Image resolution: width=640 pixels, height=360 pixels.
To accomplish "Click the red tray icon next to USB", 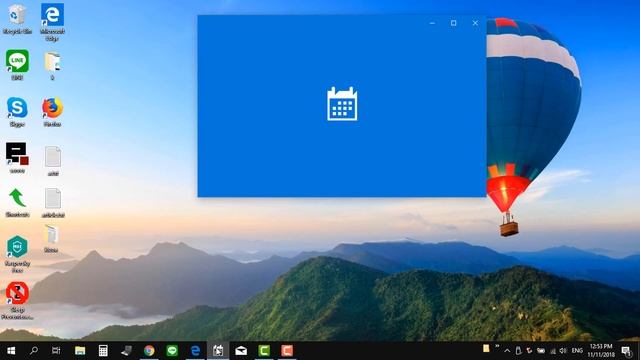I will (529, 351).
